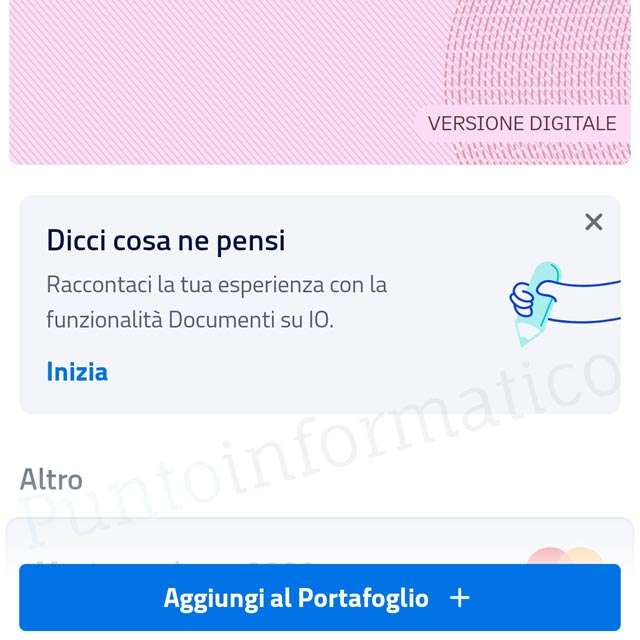Tap the 'Dicci cosa ne pensi' title
Image resolution: width=640 pixels, height=640 pixels.
click(x=166, y=240)
